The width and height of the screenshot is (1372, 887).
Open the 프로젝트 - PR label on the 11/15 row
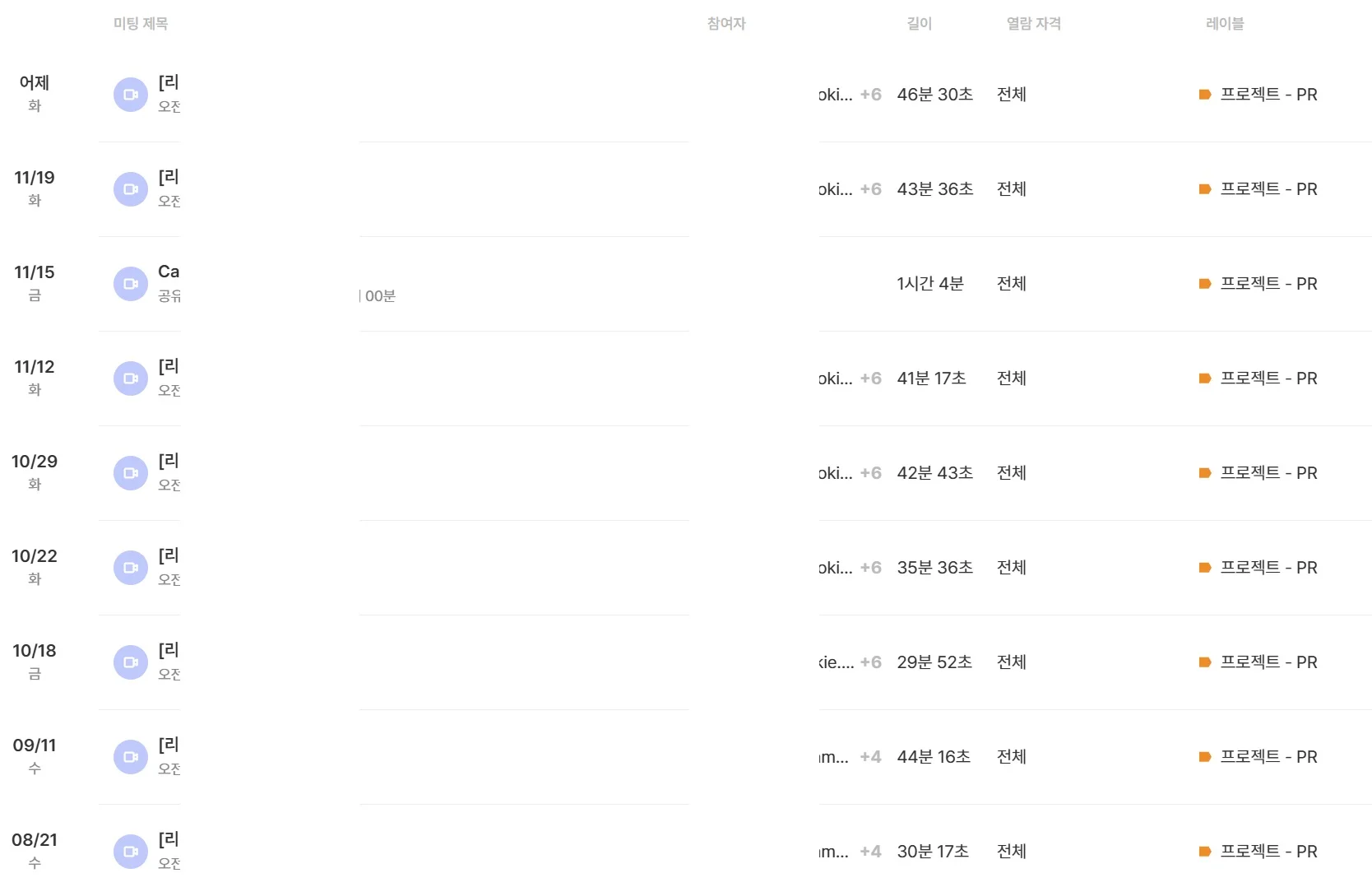point(1268,284)
